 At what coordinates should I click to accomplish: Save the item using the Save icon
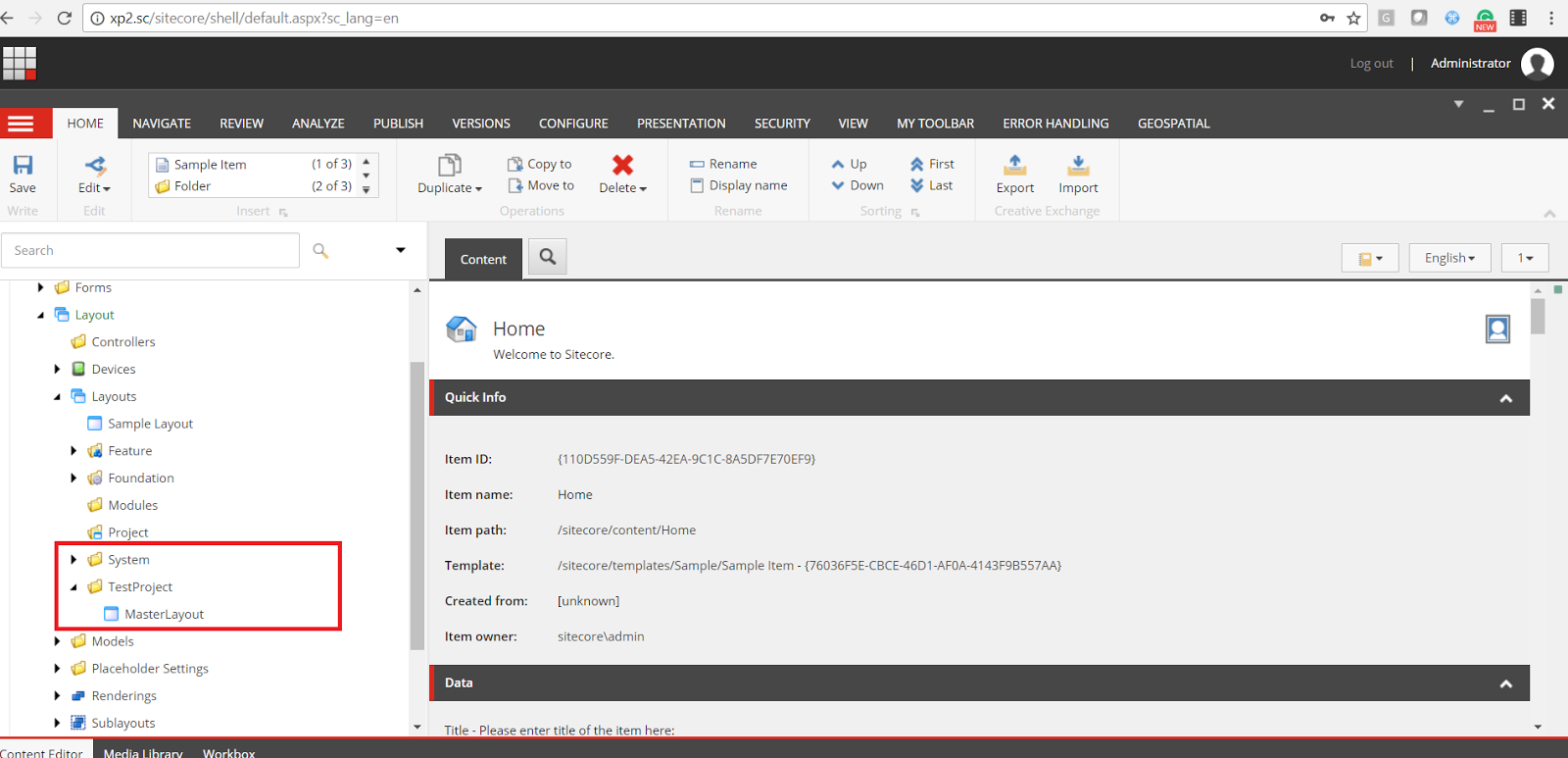tap(23, 166)
